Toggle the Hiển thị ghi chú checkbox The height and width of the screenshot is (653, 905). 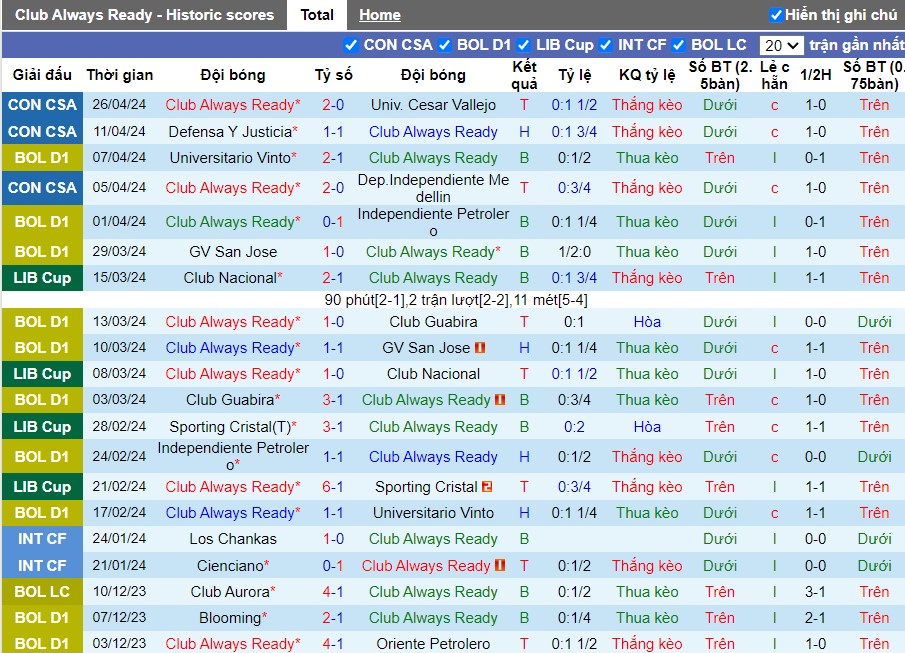coord(776,15)
